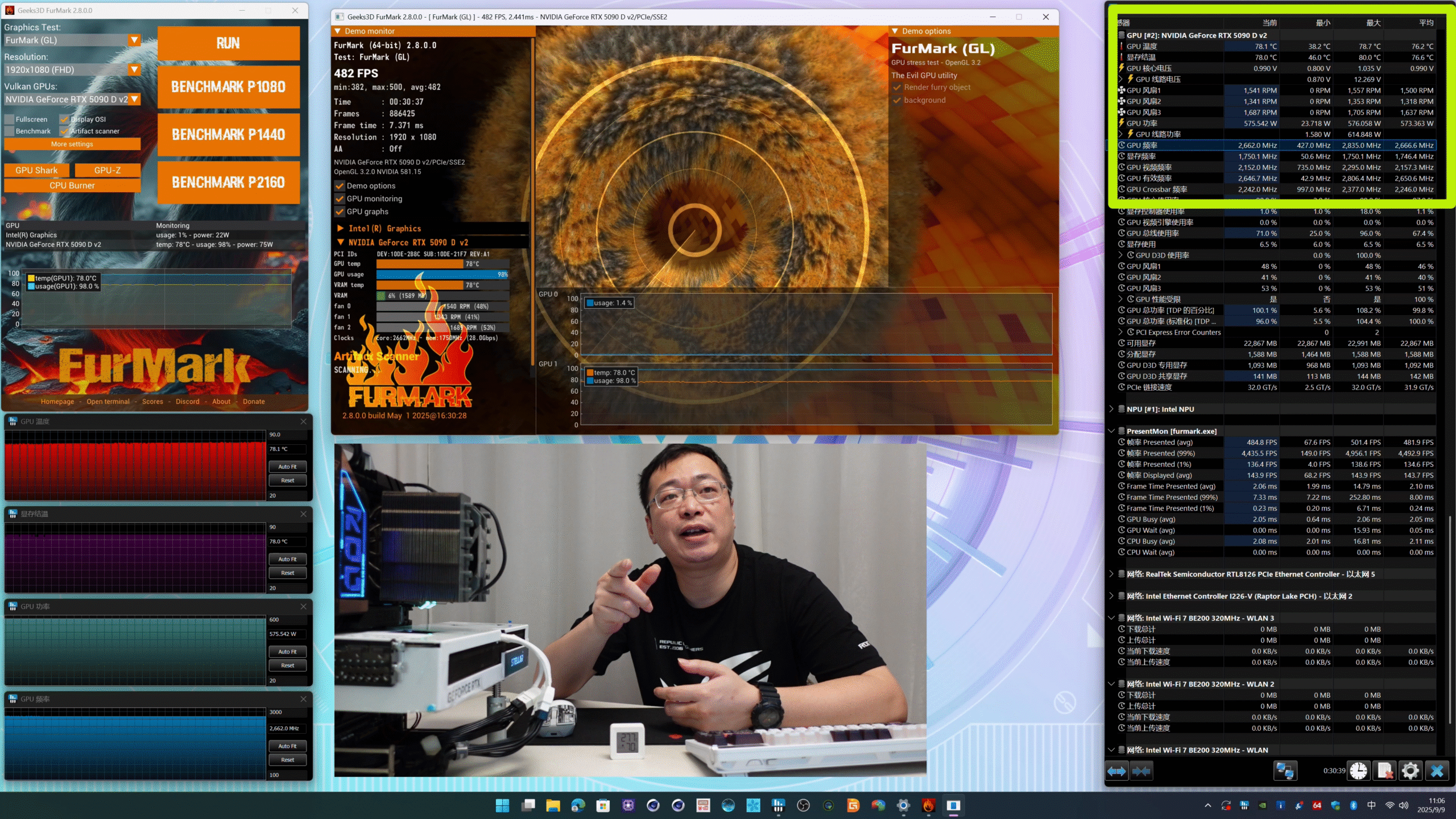
Task: Open File Explorer from the taskbar
Action: (553, 805)
